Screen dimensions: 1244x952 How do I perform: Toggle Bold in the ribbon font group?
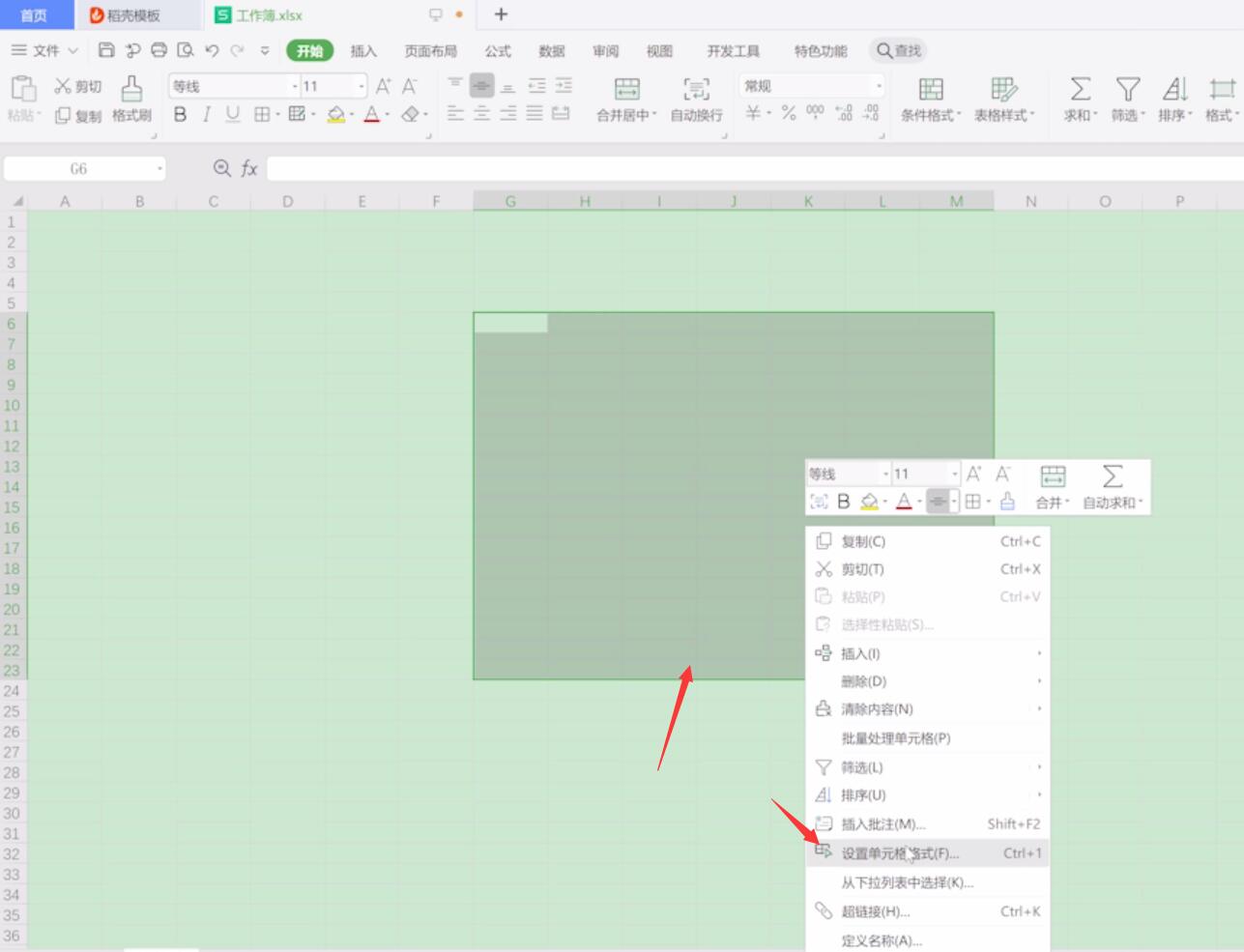point(180,114)
